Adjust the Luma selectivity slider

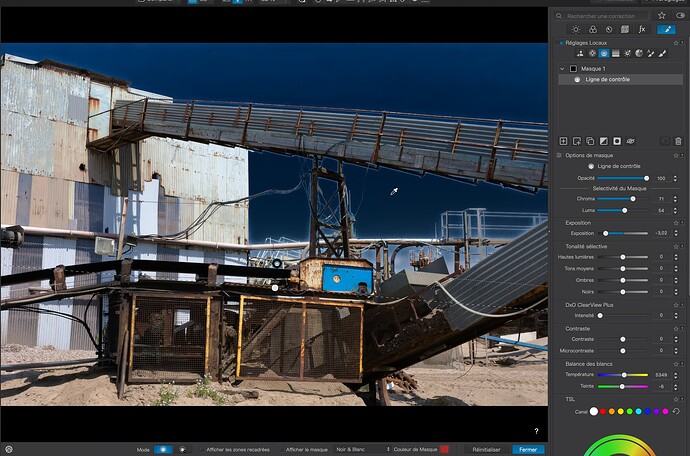(x=622, y=210)
